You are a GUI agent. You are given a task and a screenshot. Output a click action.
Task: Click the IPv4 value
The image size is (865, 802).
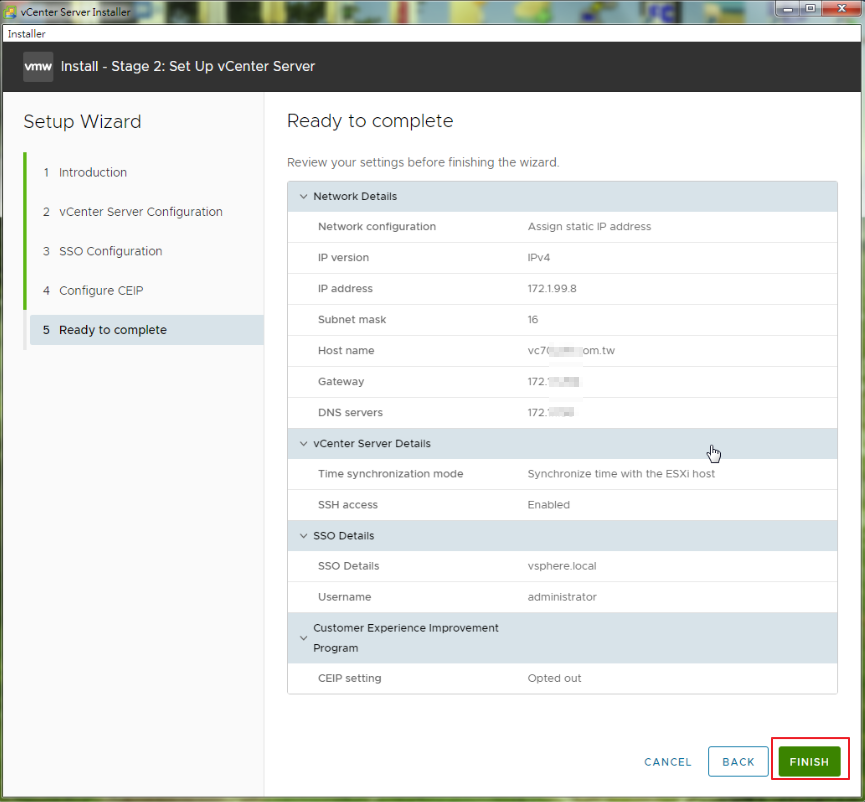(x=538, y=258)
